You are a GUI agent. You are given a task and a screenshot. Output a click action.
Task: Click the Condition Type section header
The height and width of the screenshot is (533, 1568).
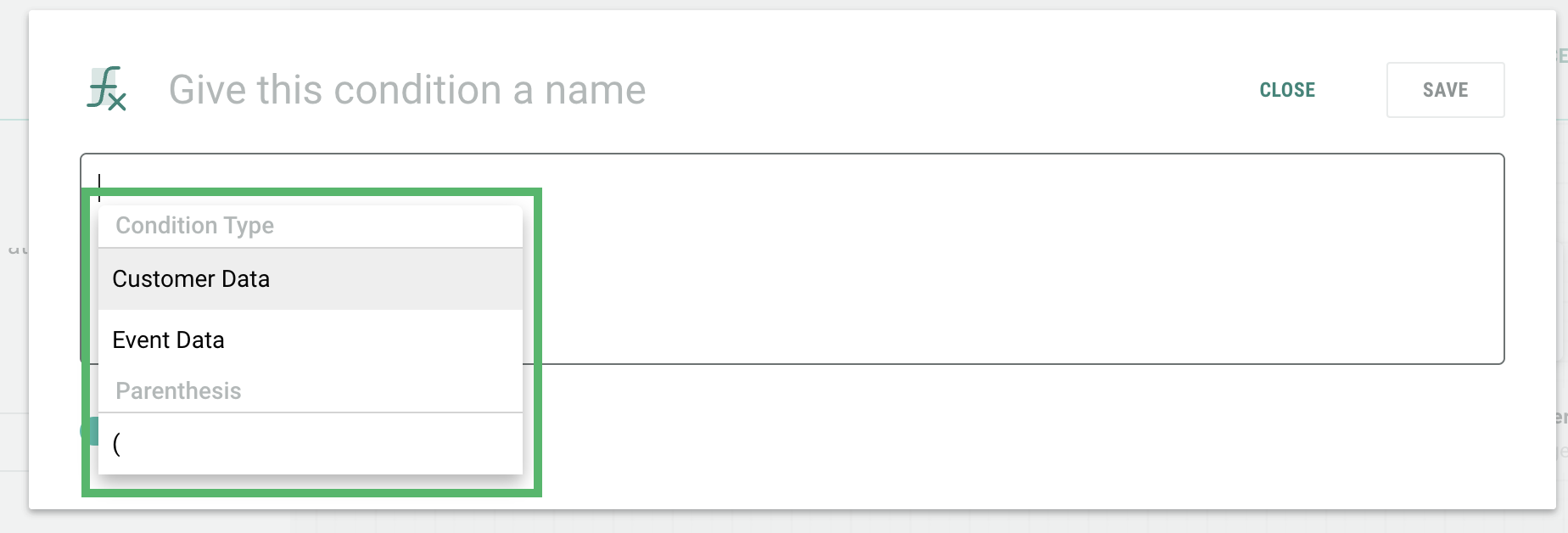pyautogui.click(x=195, y=226)
